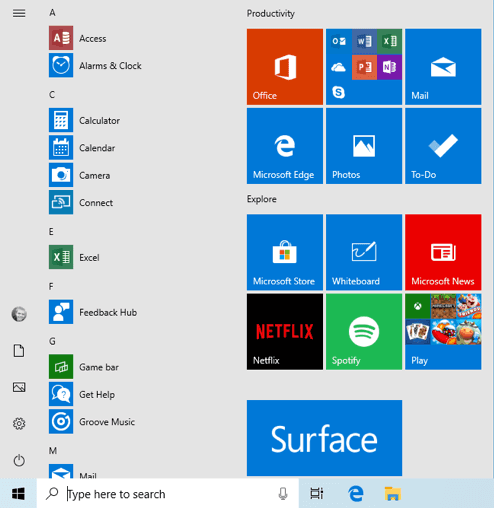Click the letter F section header
Screen dimensions: 494x508
pyautogui.click(x=51, y=286)
